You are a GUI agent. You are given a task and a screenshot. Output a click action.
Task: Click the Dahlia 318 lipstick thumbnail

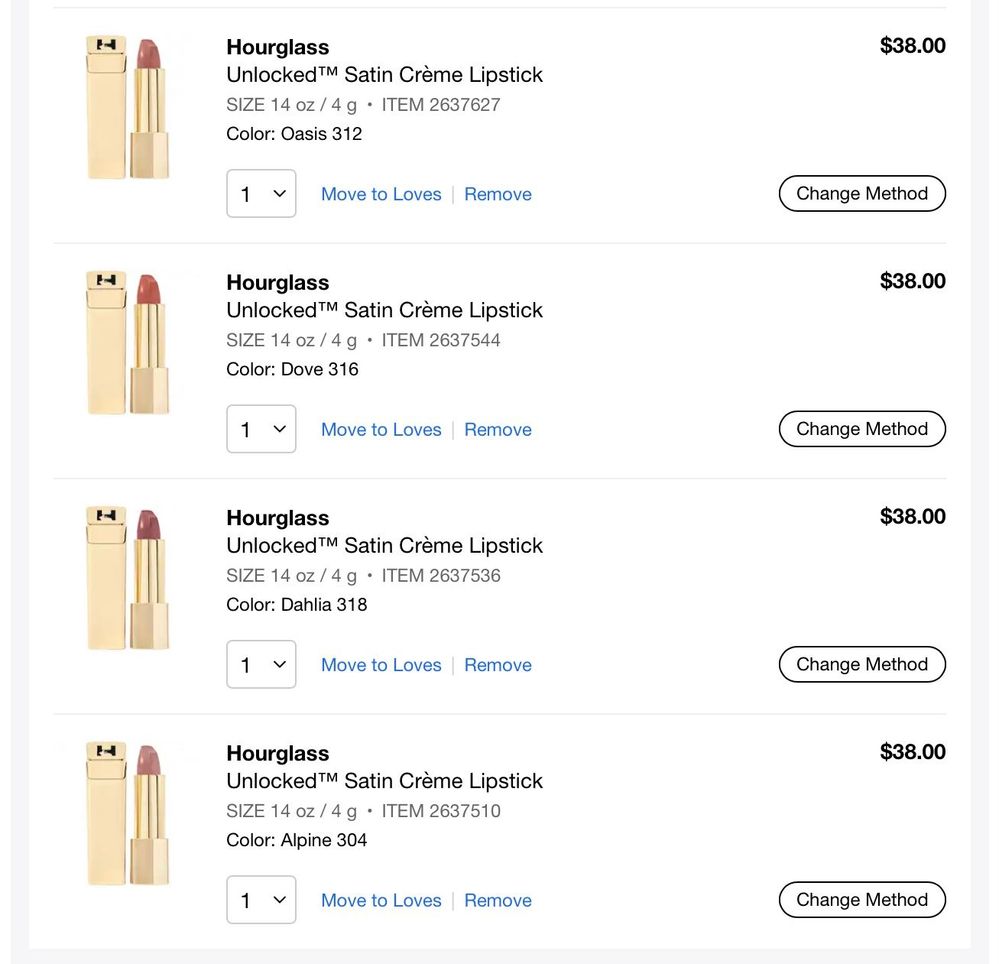(128, 579)
